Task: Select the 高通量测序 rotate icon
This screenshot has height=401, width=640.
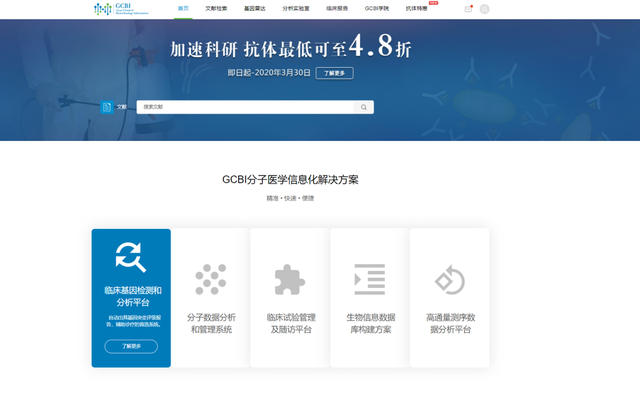Action: click(450, 280)
